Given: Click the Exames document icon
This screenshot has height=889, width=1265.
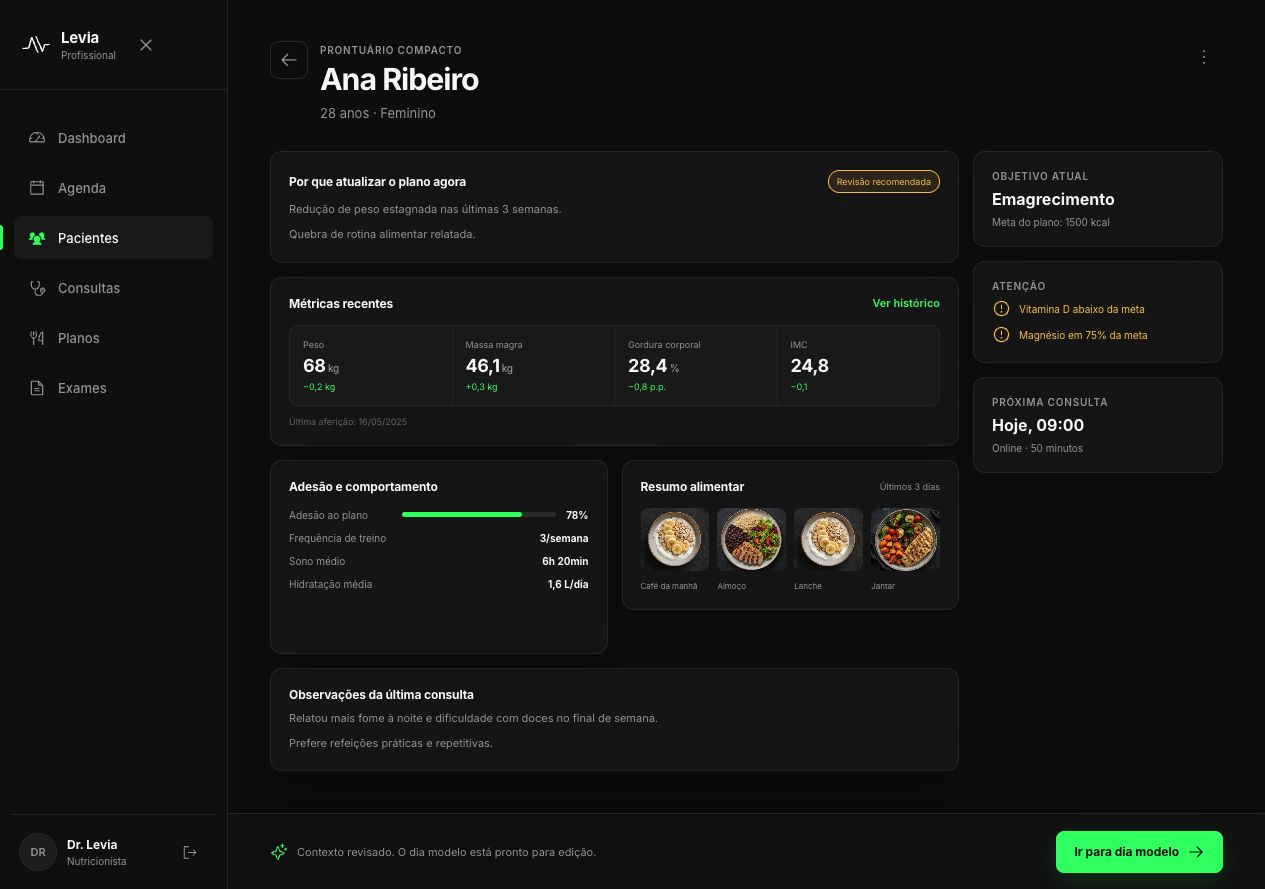Looking at the screenshot, I should pos(37,388).
